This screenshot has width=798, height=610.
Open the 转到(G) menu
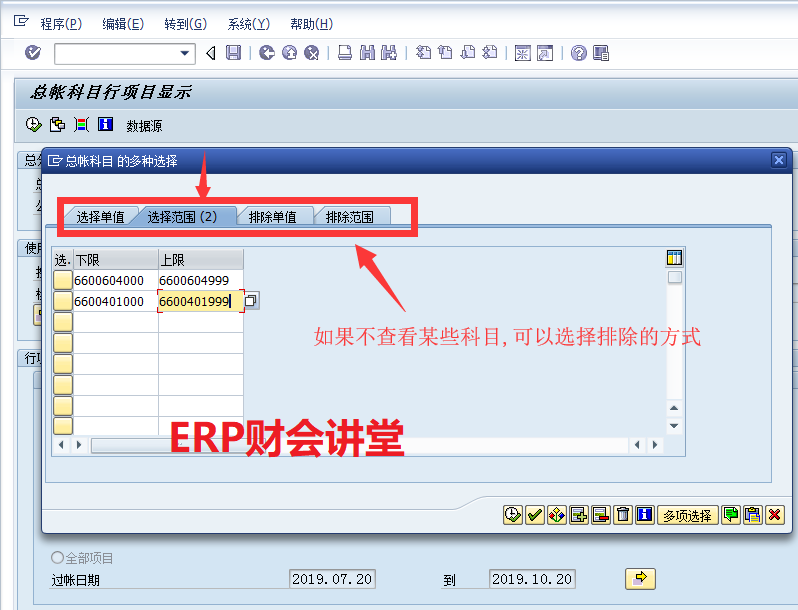coord(185,24)
